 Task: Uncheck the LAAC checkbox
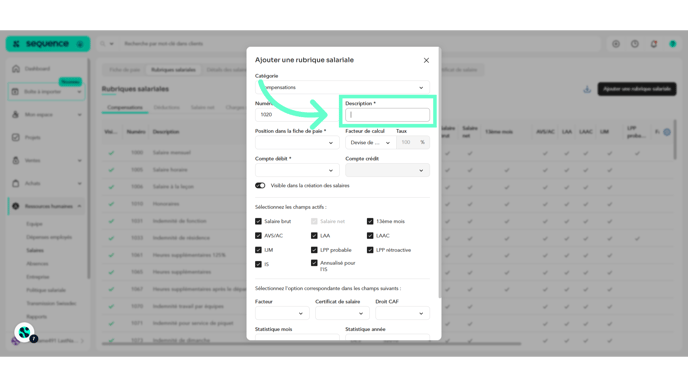[370, 236]
